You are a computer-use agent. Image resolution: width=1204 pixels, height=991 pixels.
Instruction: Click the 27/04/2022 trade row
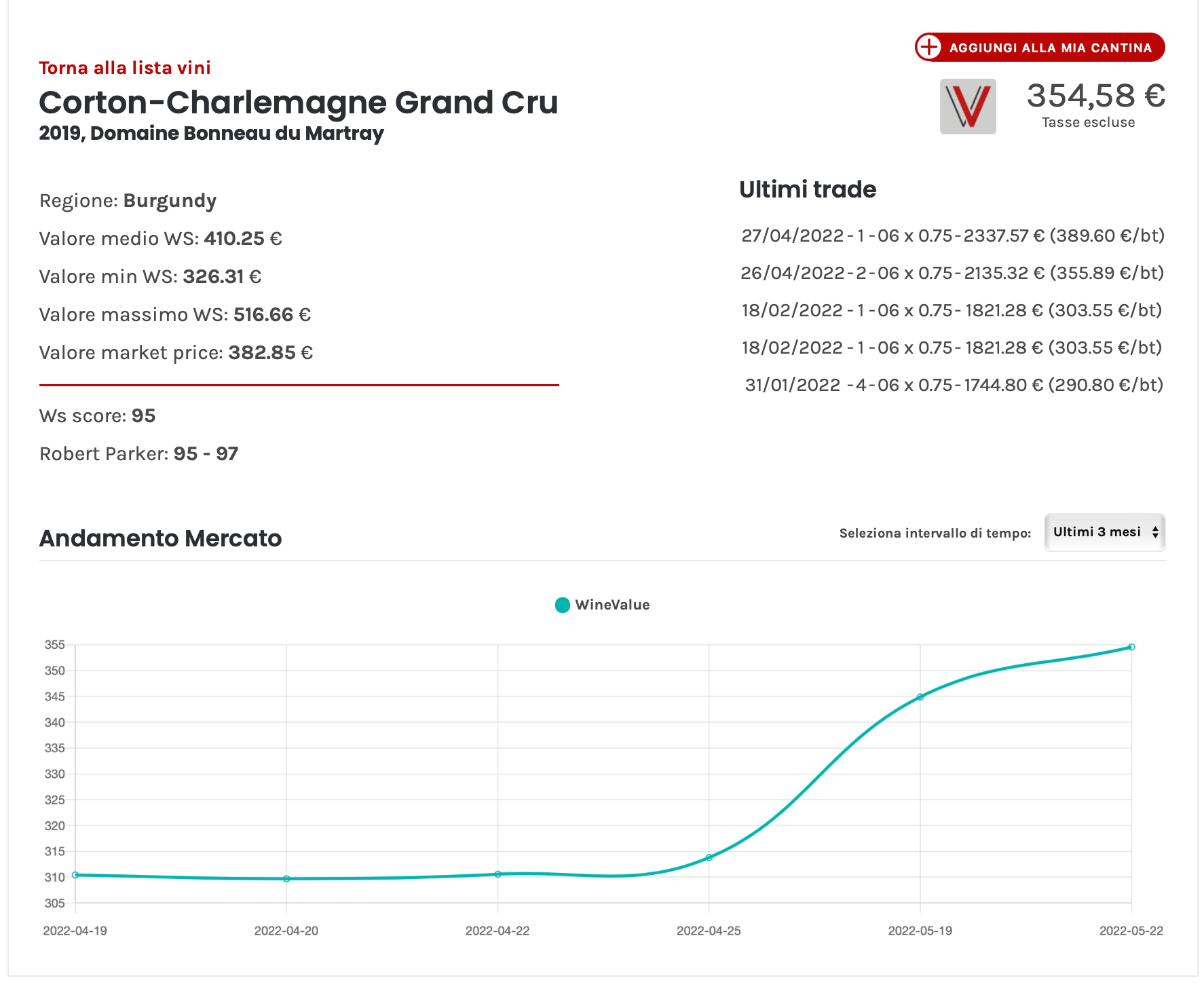click(953, 236)
